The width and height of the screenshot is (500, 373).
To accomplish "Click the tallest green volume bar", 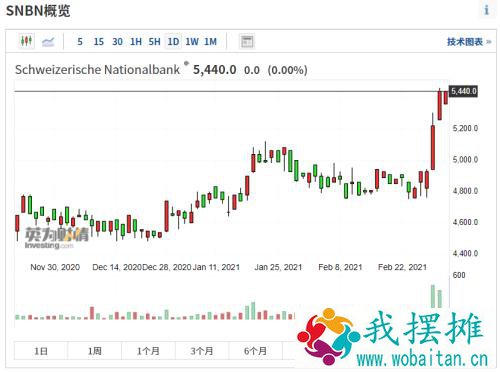I will pos(433,296).
